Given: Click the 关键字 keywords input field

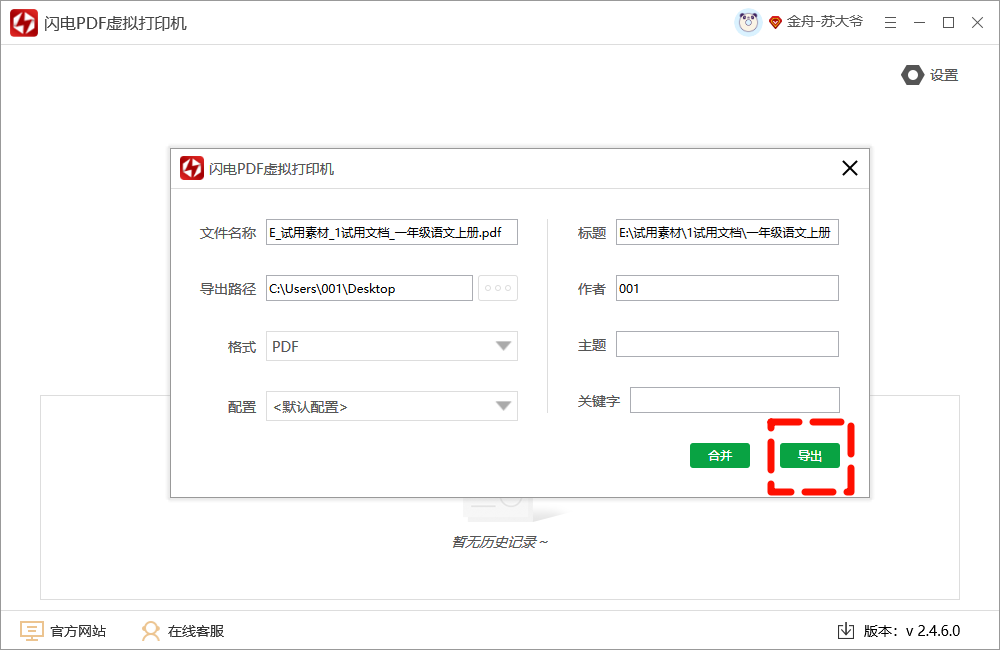Looking at the screenshot, I should coord(735,400).
